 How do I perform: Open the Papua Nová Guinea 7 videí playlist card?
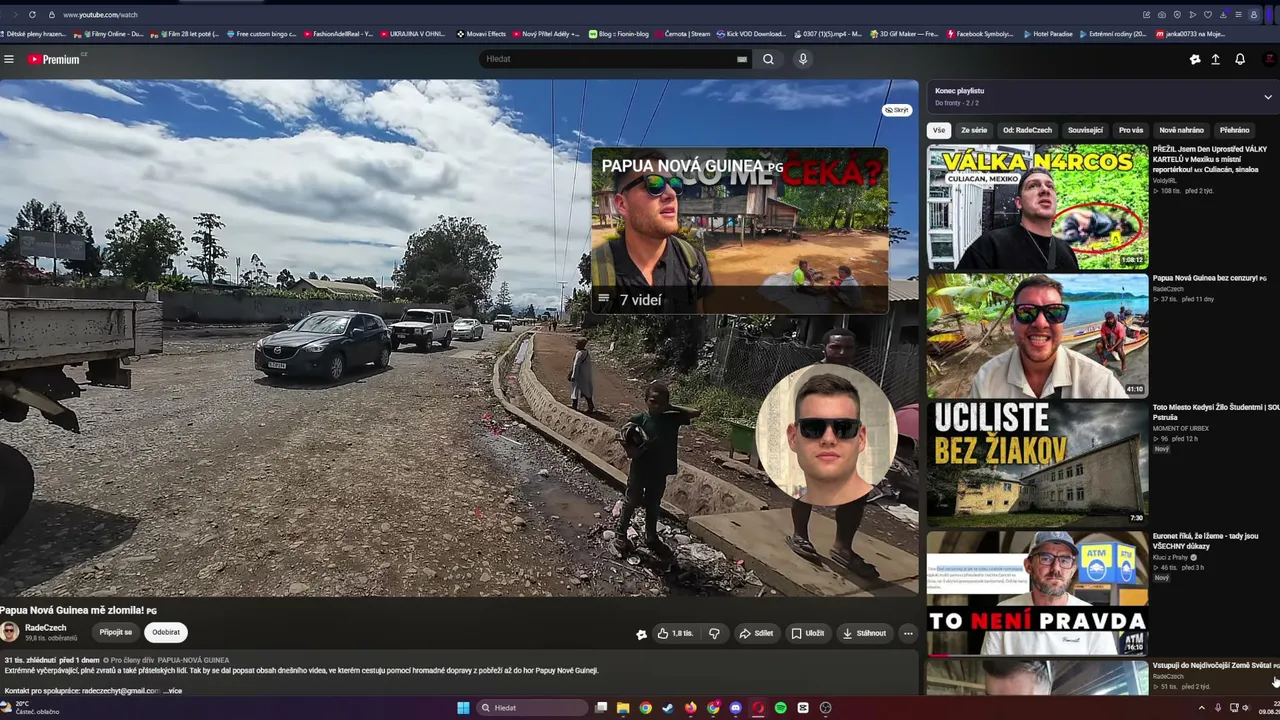739,231
